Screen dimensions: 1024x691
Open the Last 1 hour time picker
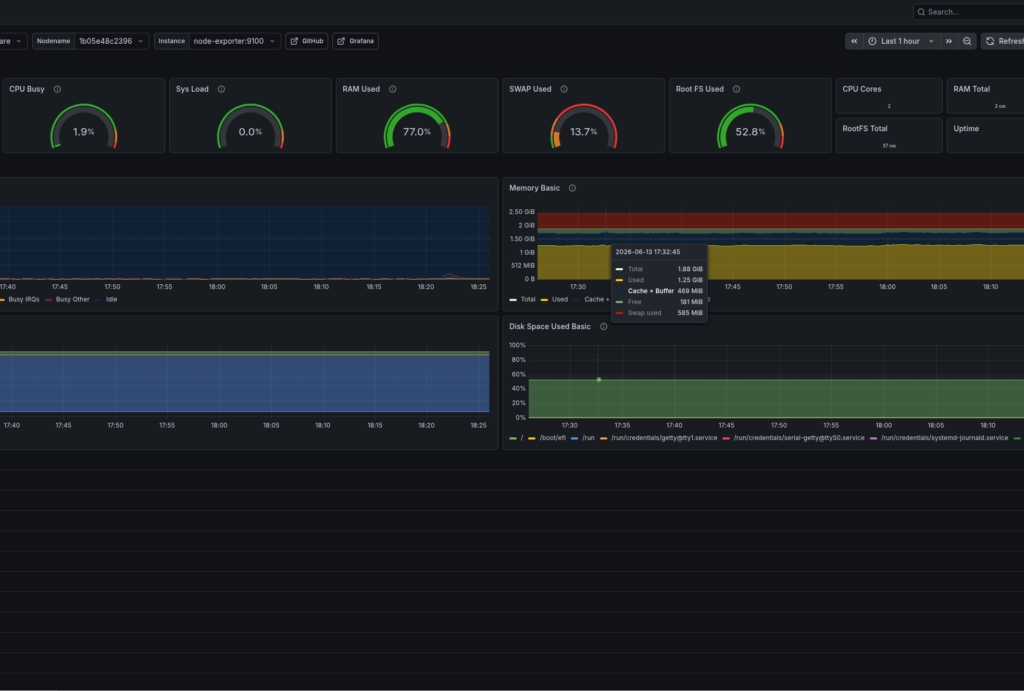pyautogui.click(x=901, y=41)
